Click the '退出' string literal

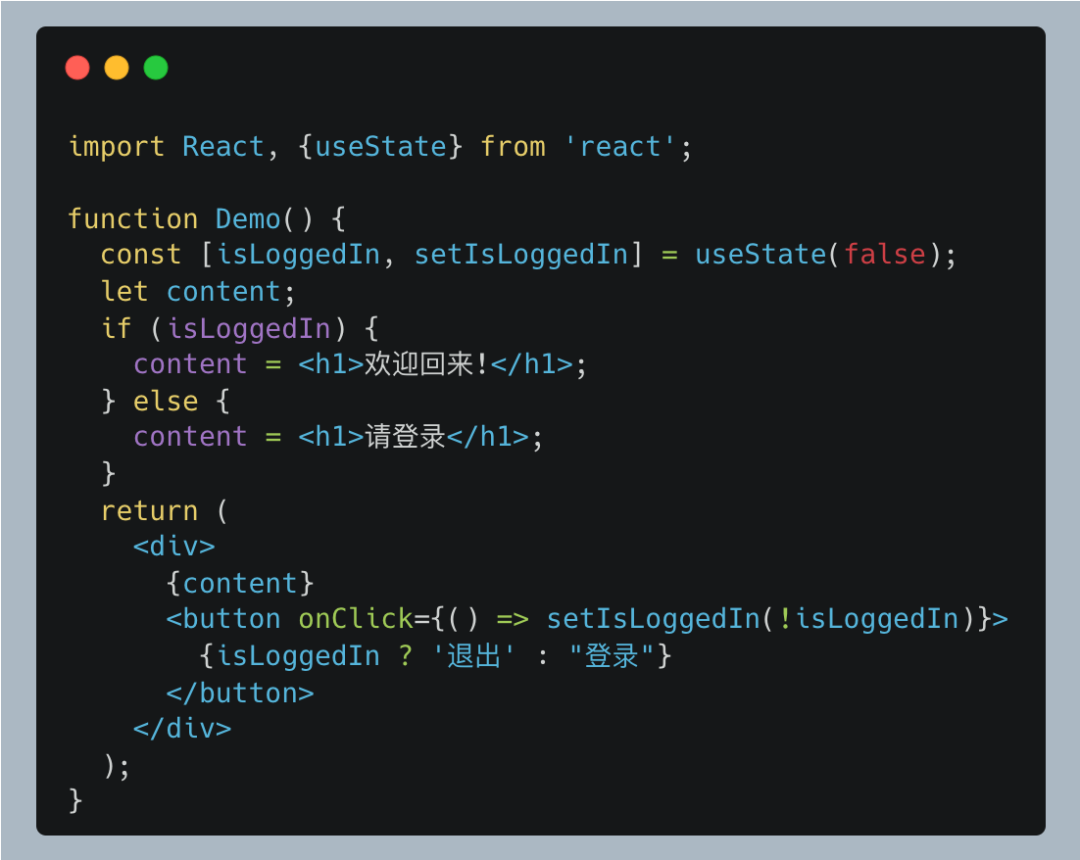point(473,656)
